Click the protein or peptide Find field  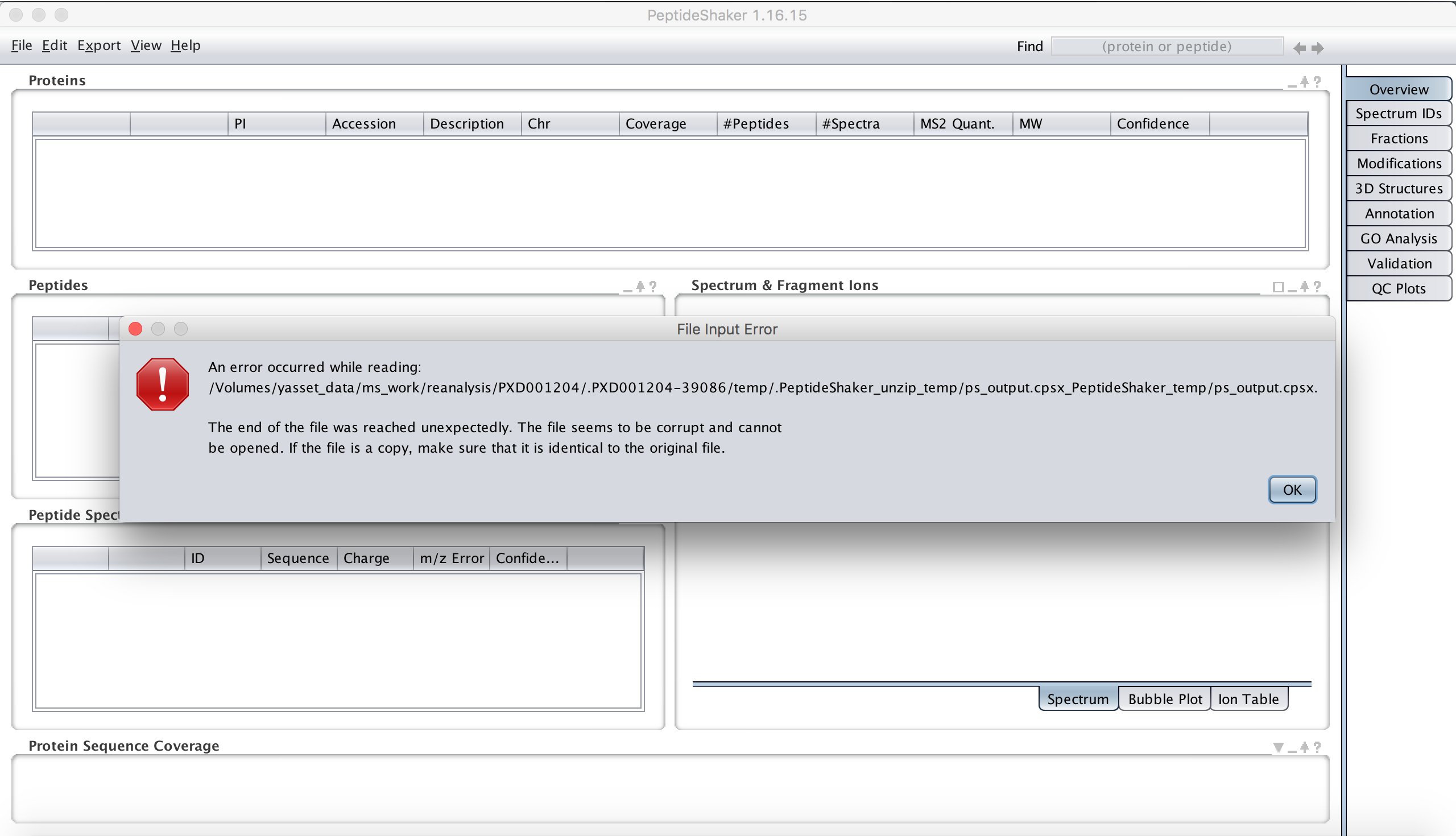click(x=1167, y=46)
